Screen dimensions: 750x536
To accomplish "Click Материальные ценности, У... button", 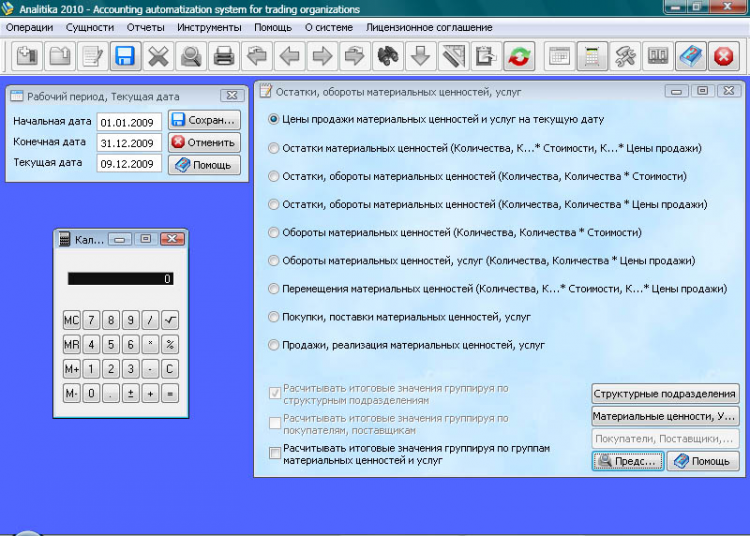I will pos(665,416).
